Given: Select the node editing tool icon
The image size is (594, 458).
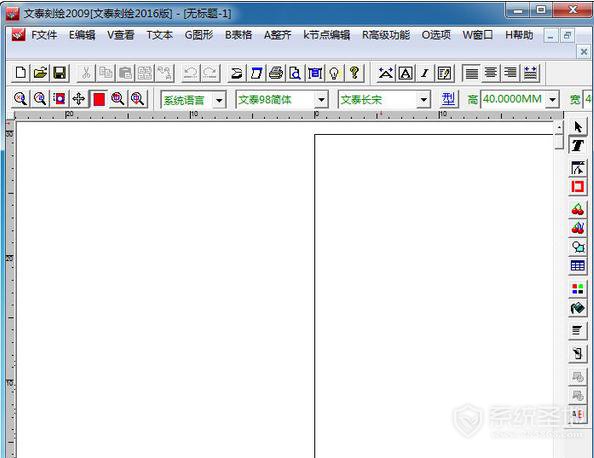Looking at the screenshot, I should click(577, 167).
